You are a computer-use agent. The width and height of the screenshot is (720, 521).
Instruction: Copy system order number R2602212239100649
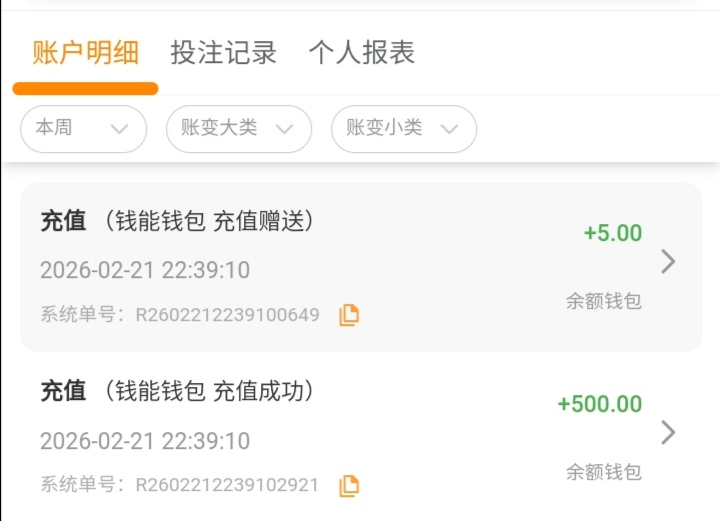click(348, 315)
